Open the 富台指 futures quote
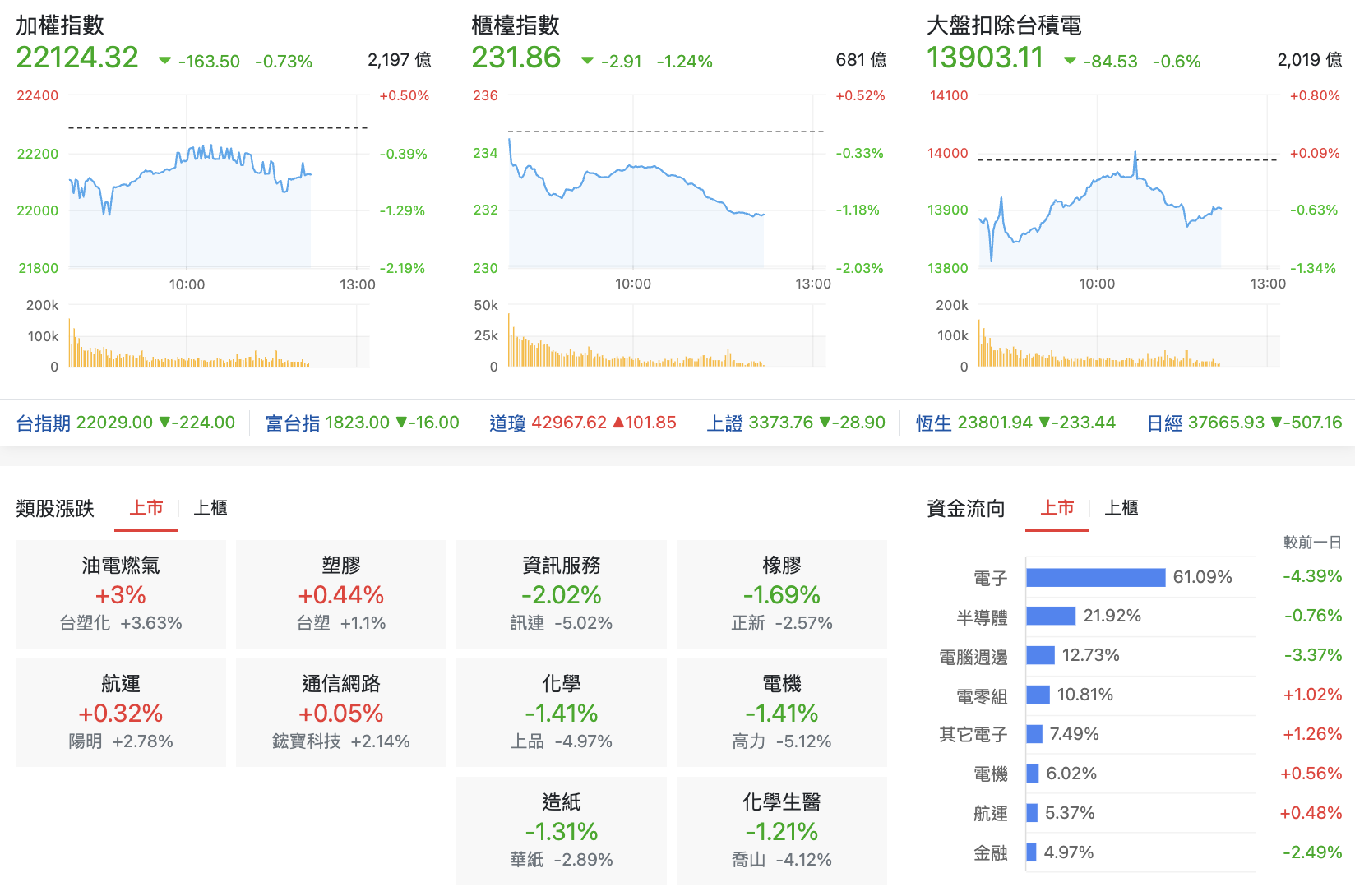 pos(363,423)
